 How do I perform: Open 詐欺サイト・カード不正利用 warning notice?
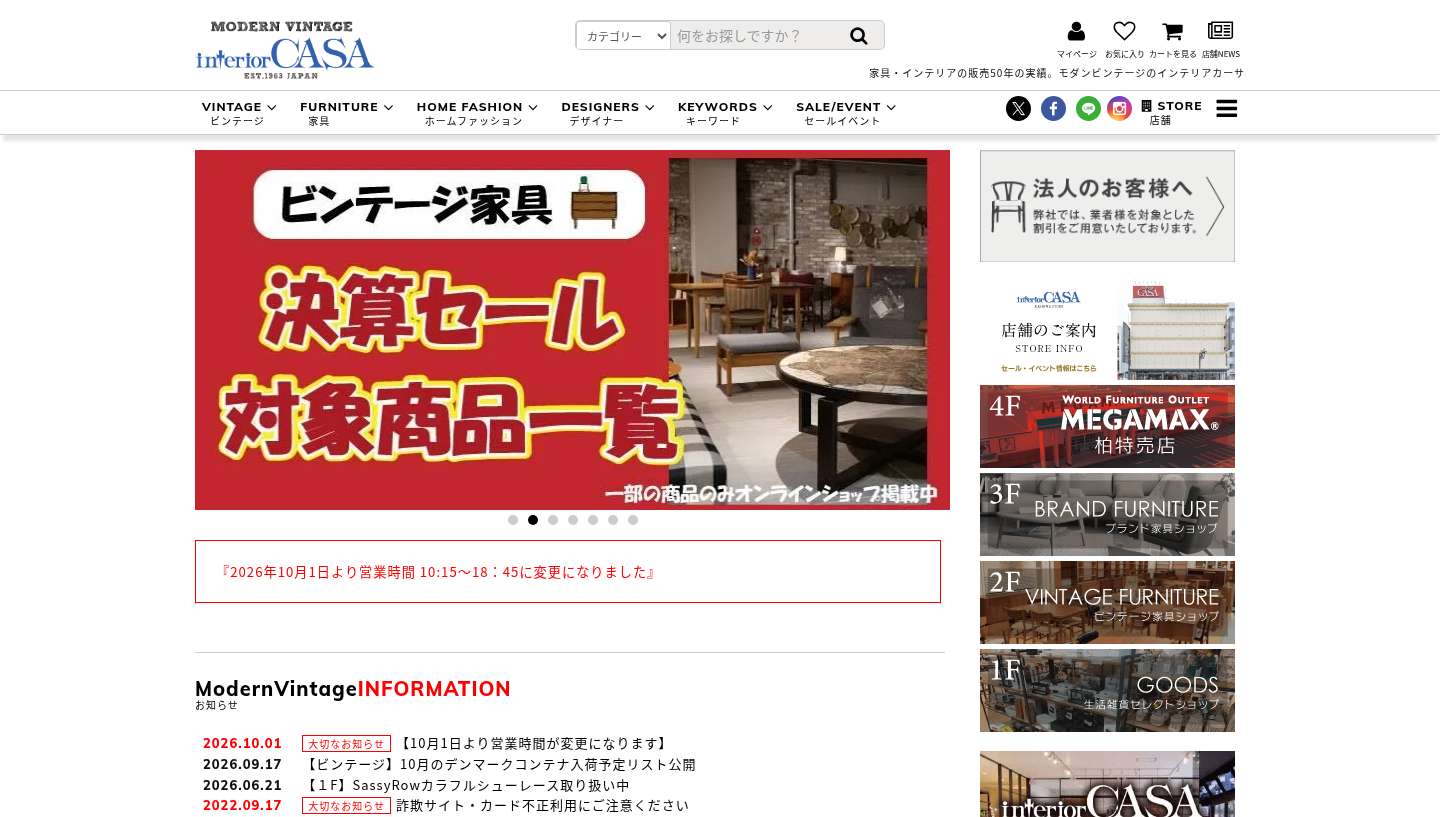542,805
